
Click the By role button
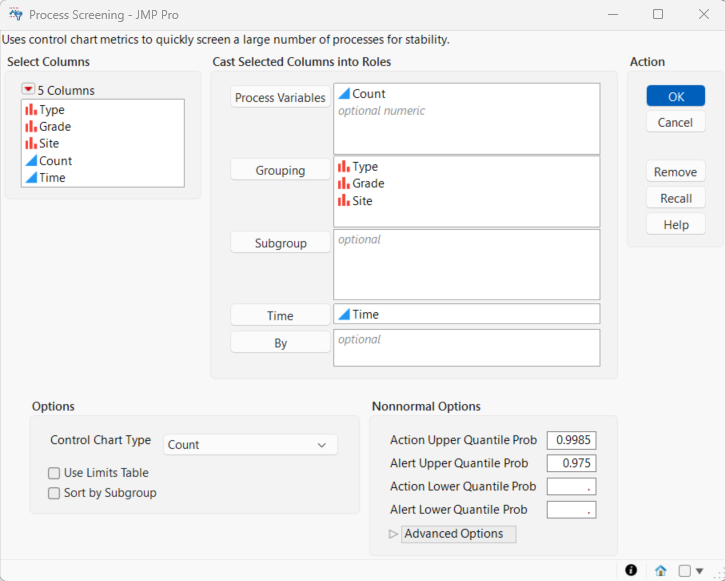[280, 343]
